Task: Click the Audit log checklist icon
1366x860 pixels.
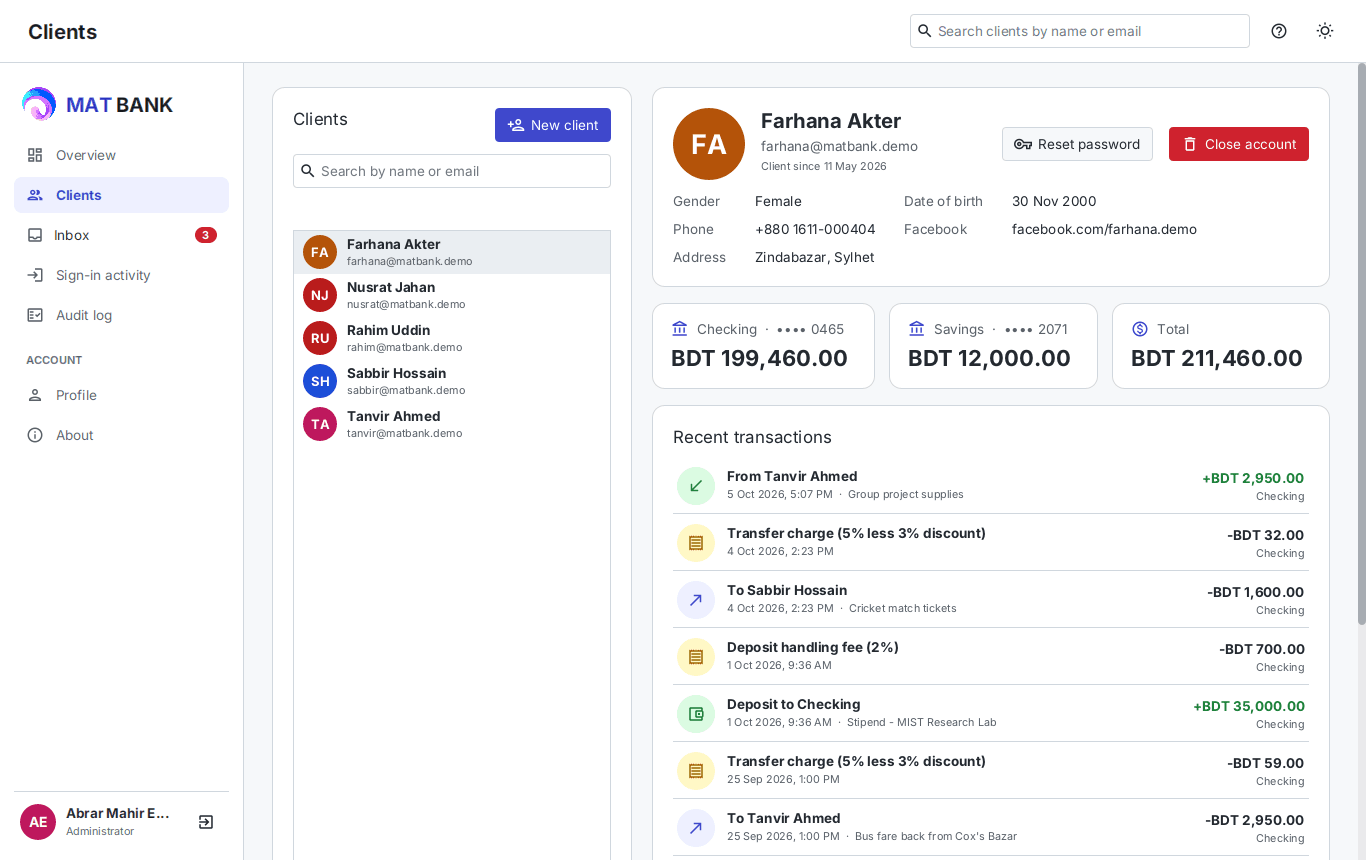Action: click(x=35, y=315)
